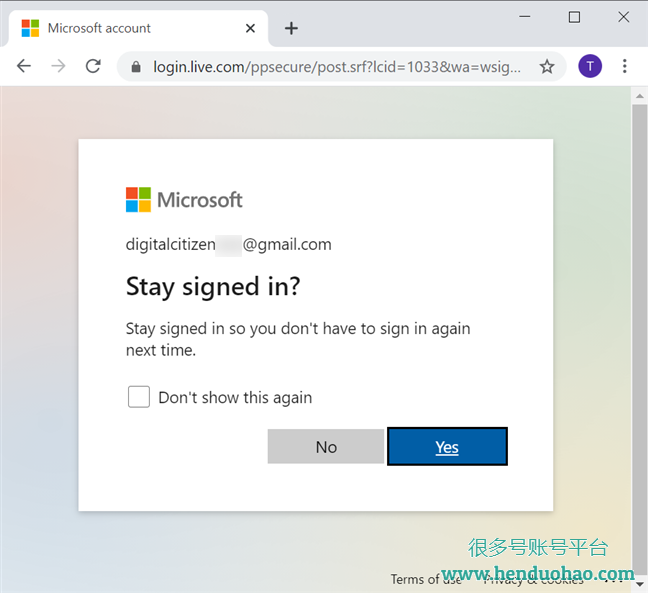
Task: Close the Microsoft account tab
Action: 250,28
